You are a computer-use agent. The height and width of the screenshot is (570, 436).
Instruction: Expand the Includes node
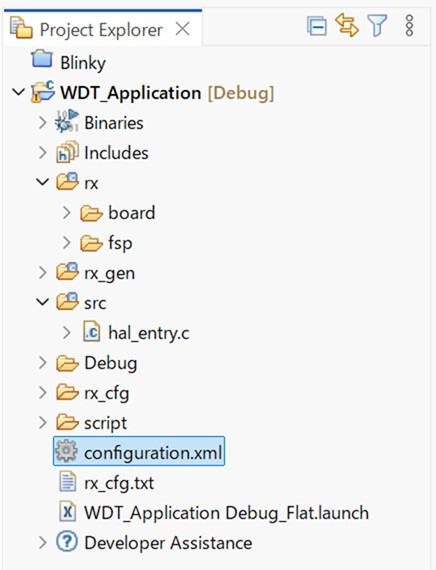click(x=43, y=153)
